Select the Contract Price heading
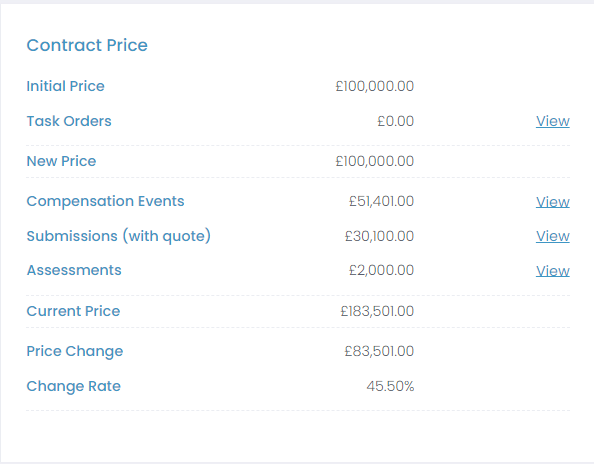Image resolution: width=594 pixels, height=464 pixels. pyautogui.click(x=87, y=45)
